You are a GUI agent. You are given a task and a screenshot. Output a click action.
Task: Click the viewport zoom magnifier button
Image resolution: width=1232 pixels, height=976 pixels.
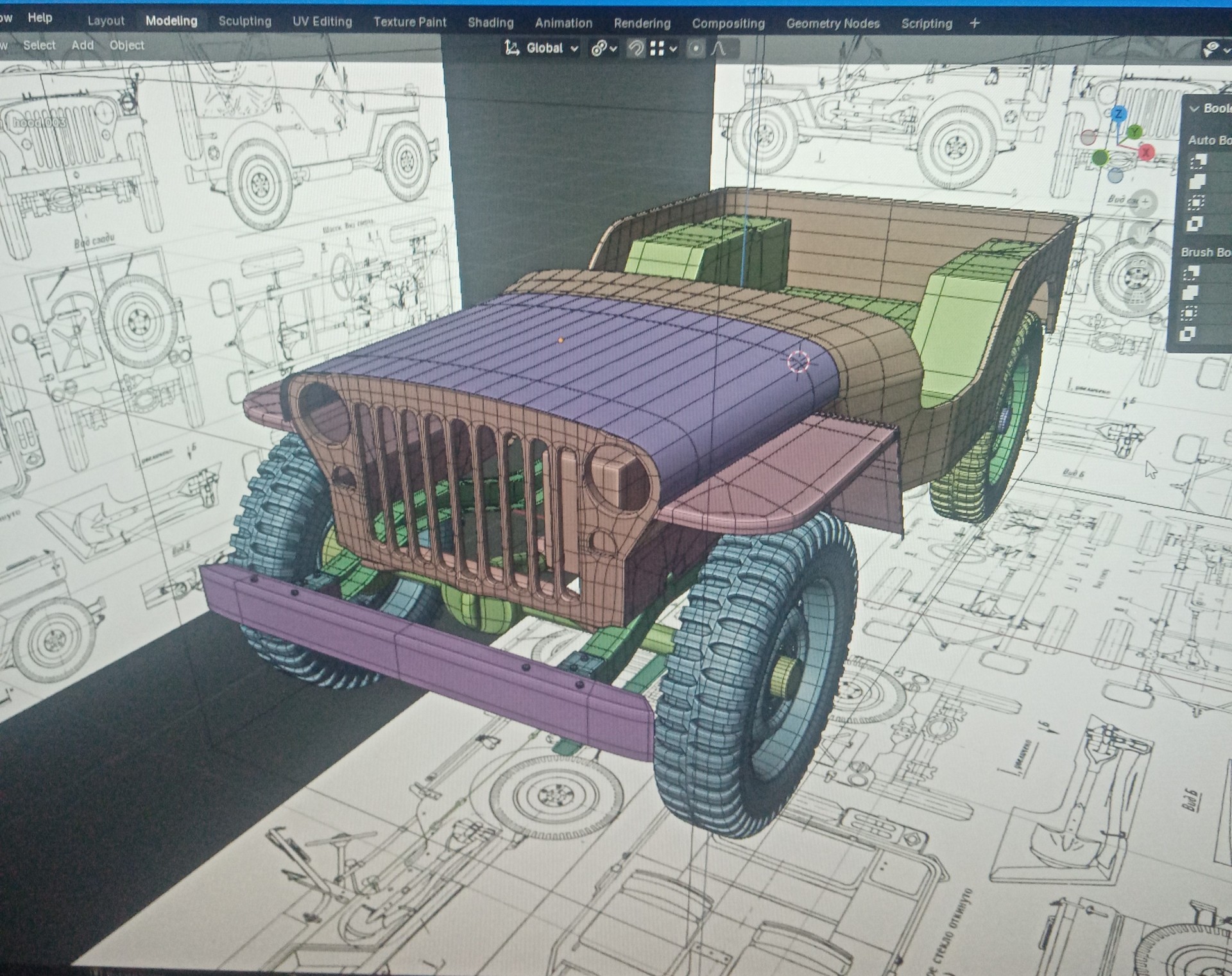(1143, 203)
